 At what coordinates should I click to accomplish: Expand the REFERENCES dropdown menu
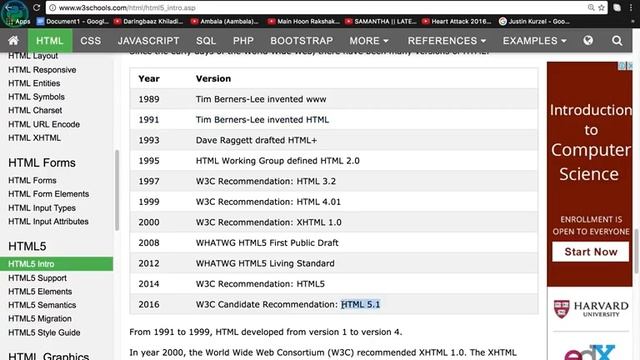[x=447, y=40]
